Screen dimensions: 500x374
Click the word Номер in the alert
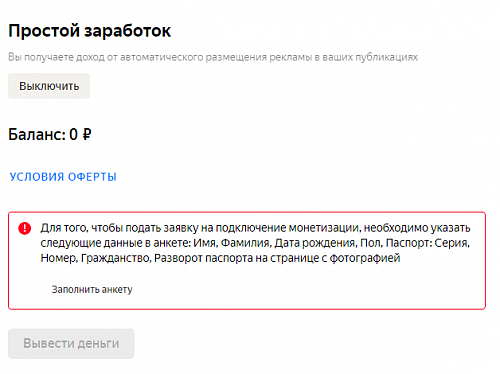click(x=59, y=258)
